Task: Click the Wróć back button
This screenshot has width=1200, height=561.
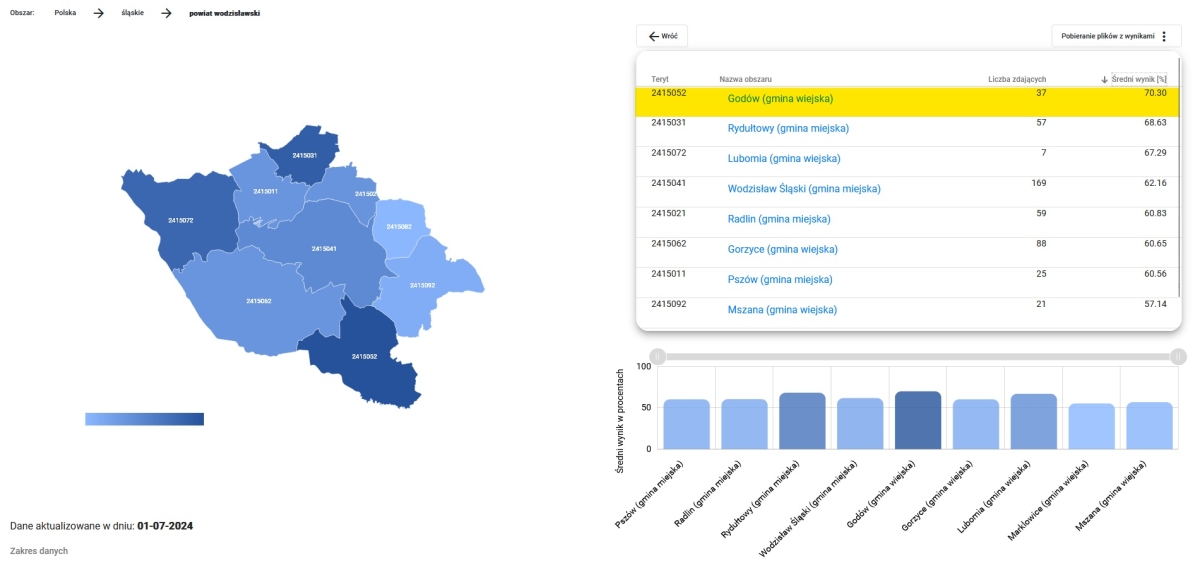Action: [x=661, y=36]
